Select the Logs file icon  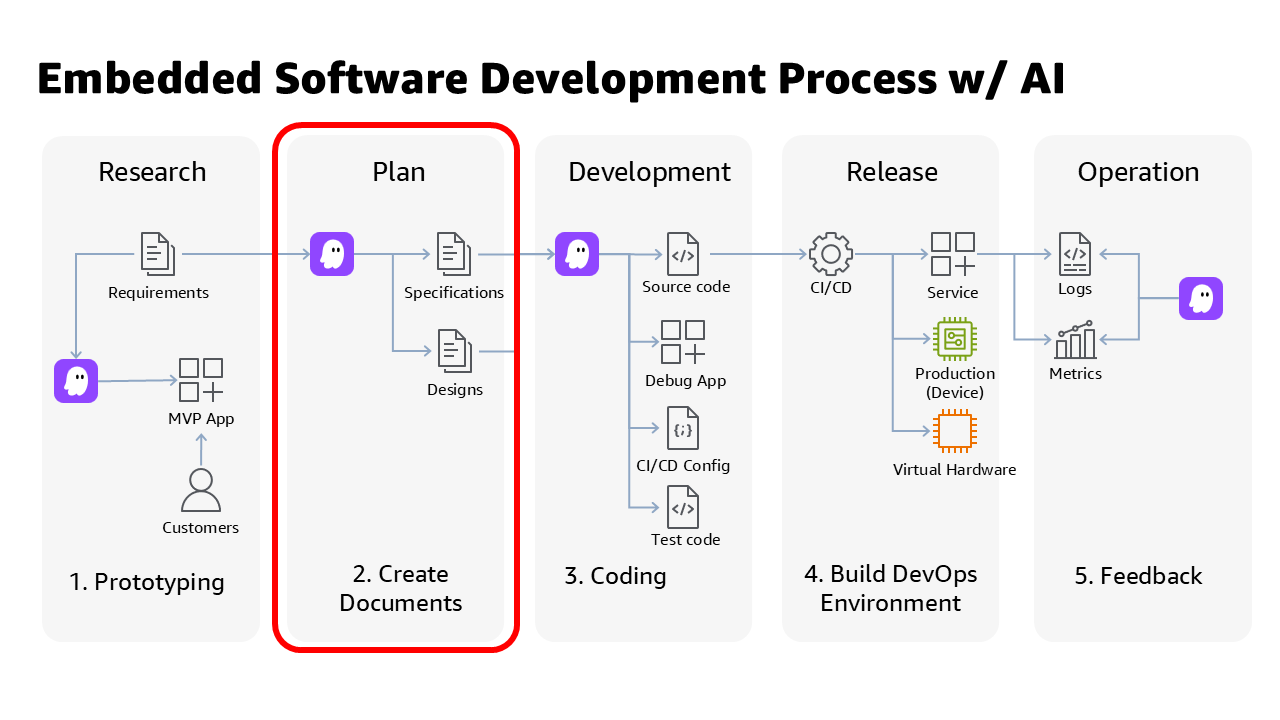tap(1075, 254)
